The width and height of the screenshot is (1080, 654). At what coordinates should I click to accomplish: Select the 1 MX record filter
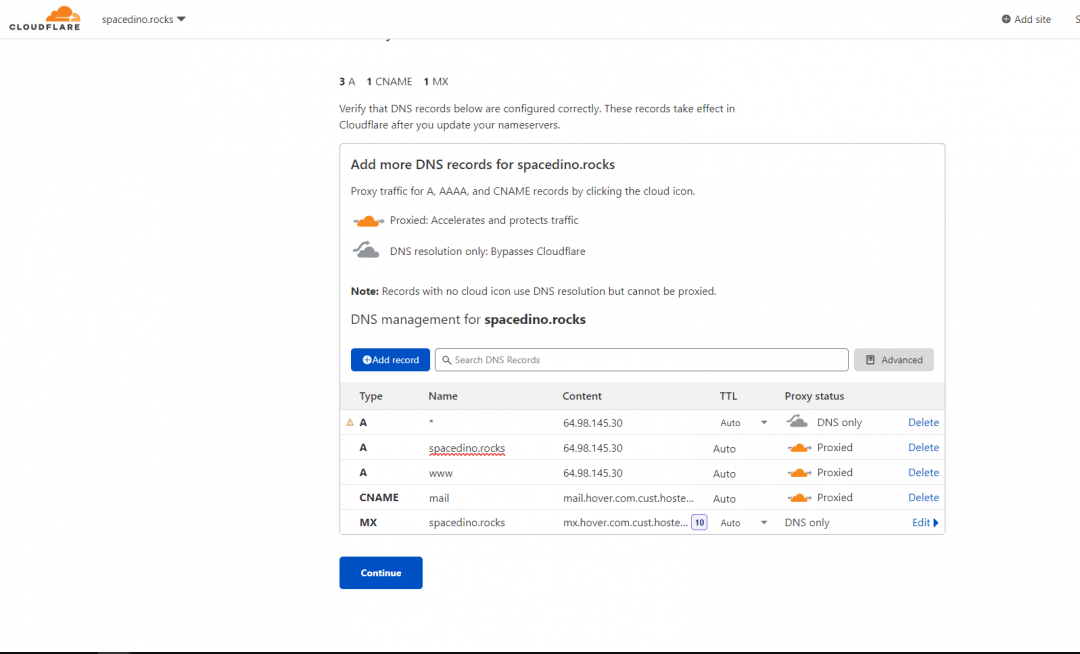pyautogui.click(x=437, y=81)
